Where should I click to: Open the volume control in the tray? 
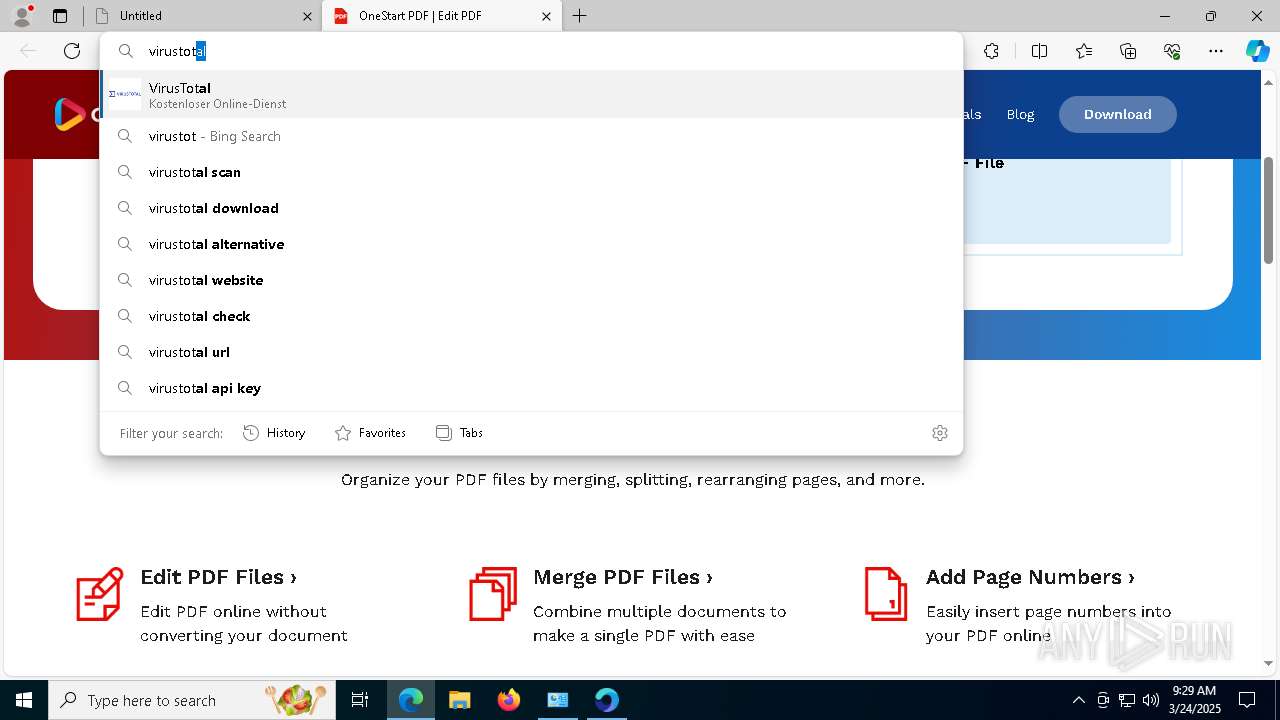pos(1150,700)
